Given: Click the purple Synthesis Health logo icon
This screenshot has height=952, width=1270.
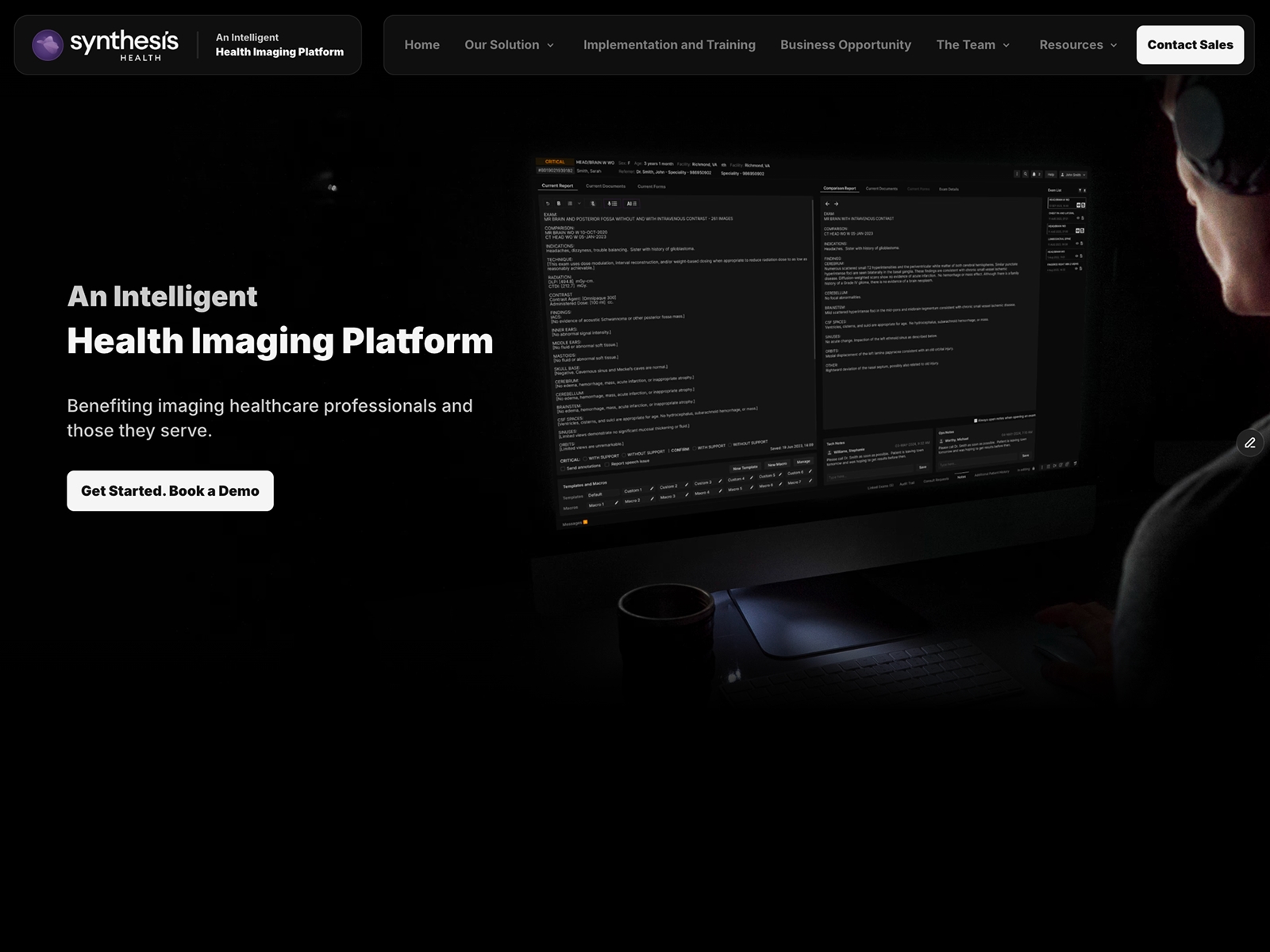Looking at the screenshot, I should coord(48,45).
